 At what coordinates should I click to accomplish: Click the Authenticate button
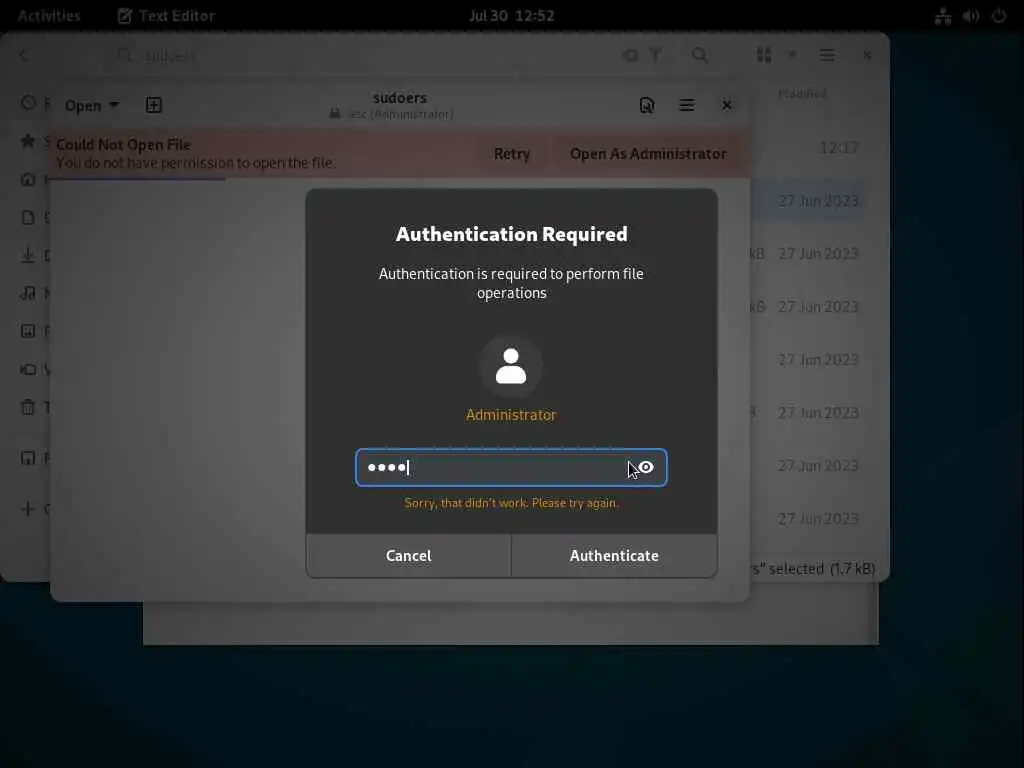click(x=614, y=556)
